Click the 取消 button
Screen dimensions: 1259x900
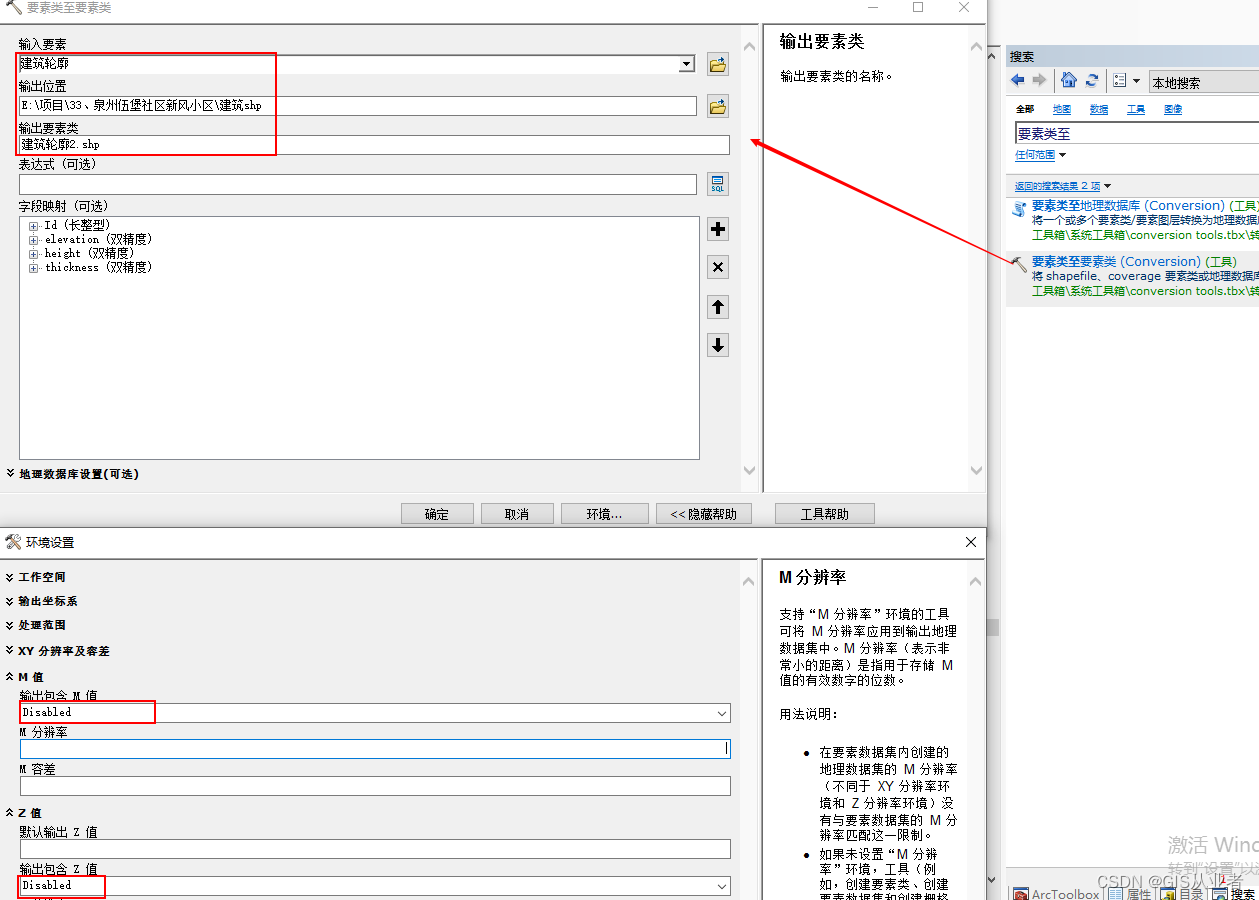click(517, 514)
